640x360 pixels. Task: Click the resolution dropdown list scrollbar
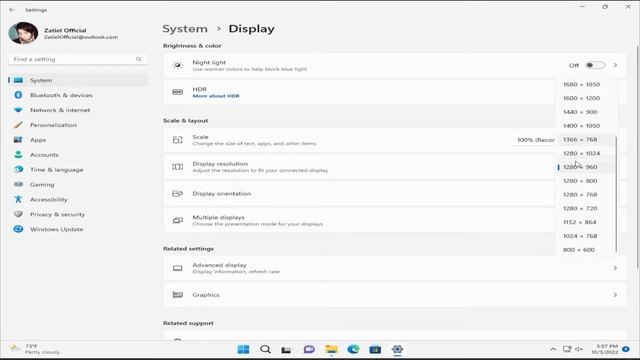point(616,194)
